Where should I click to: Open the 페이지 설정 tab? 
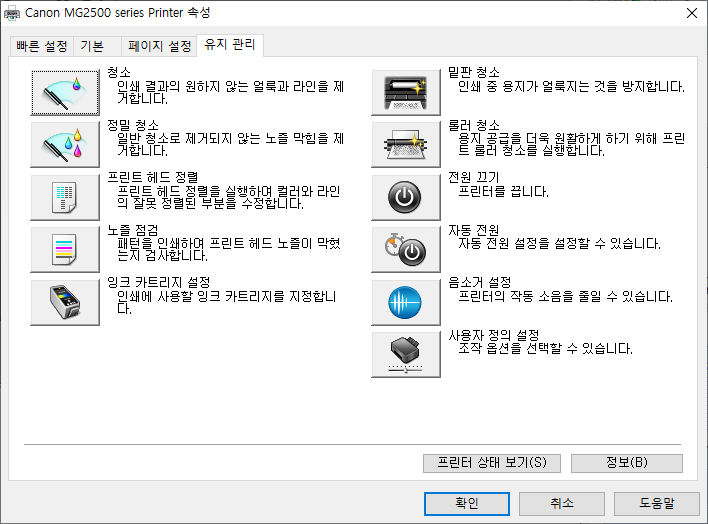click(x=159, y=46)
